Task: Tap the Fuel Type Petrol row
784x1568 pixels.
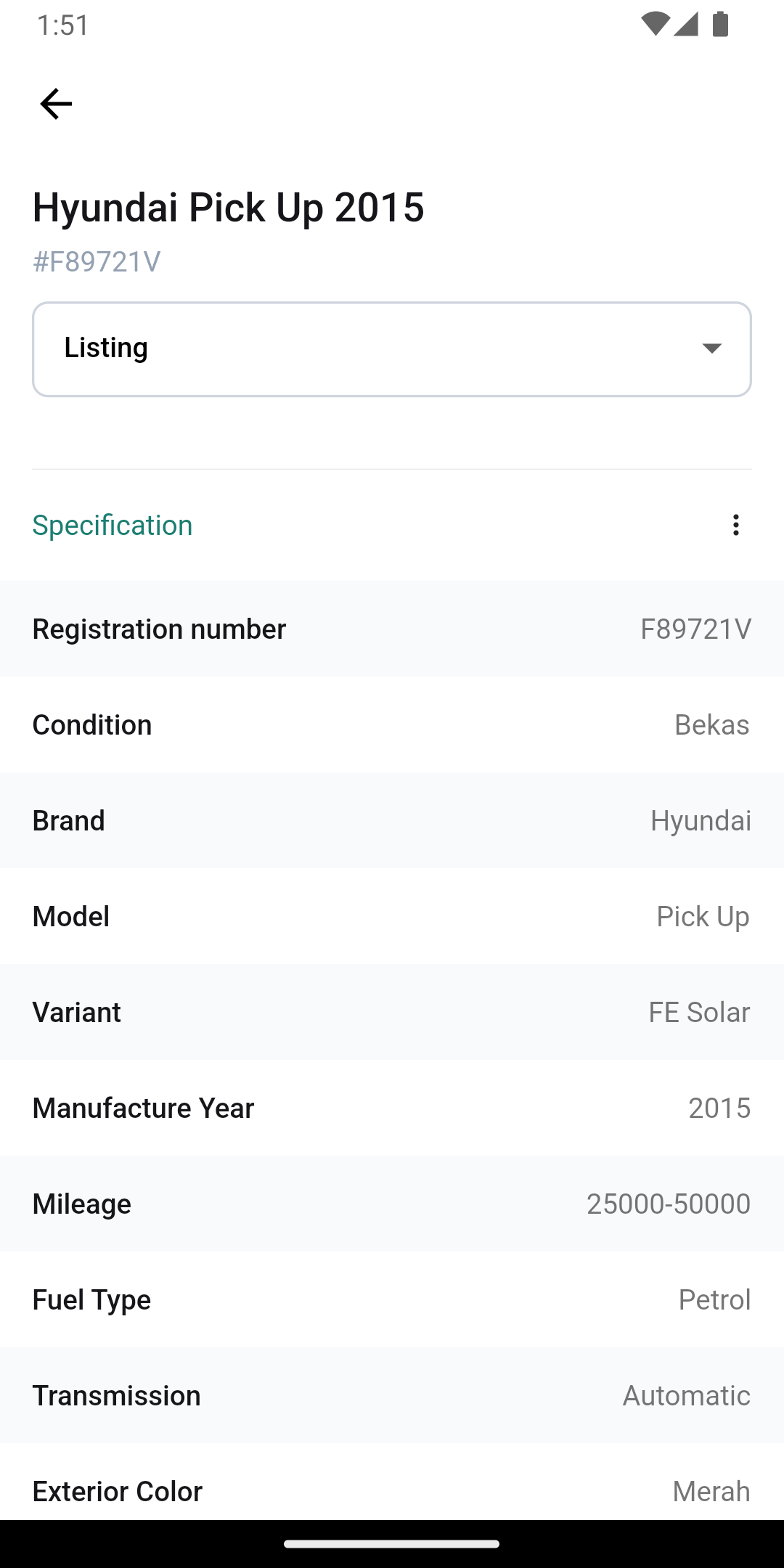Action: click(x=392, y=1299)
